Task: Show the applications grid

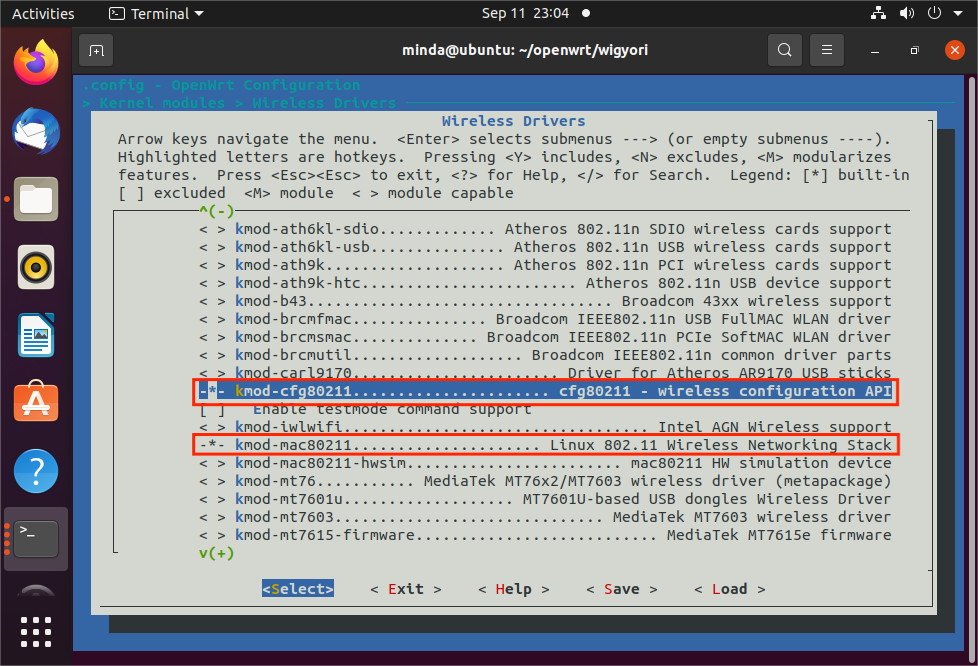Action: (36, 632)
